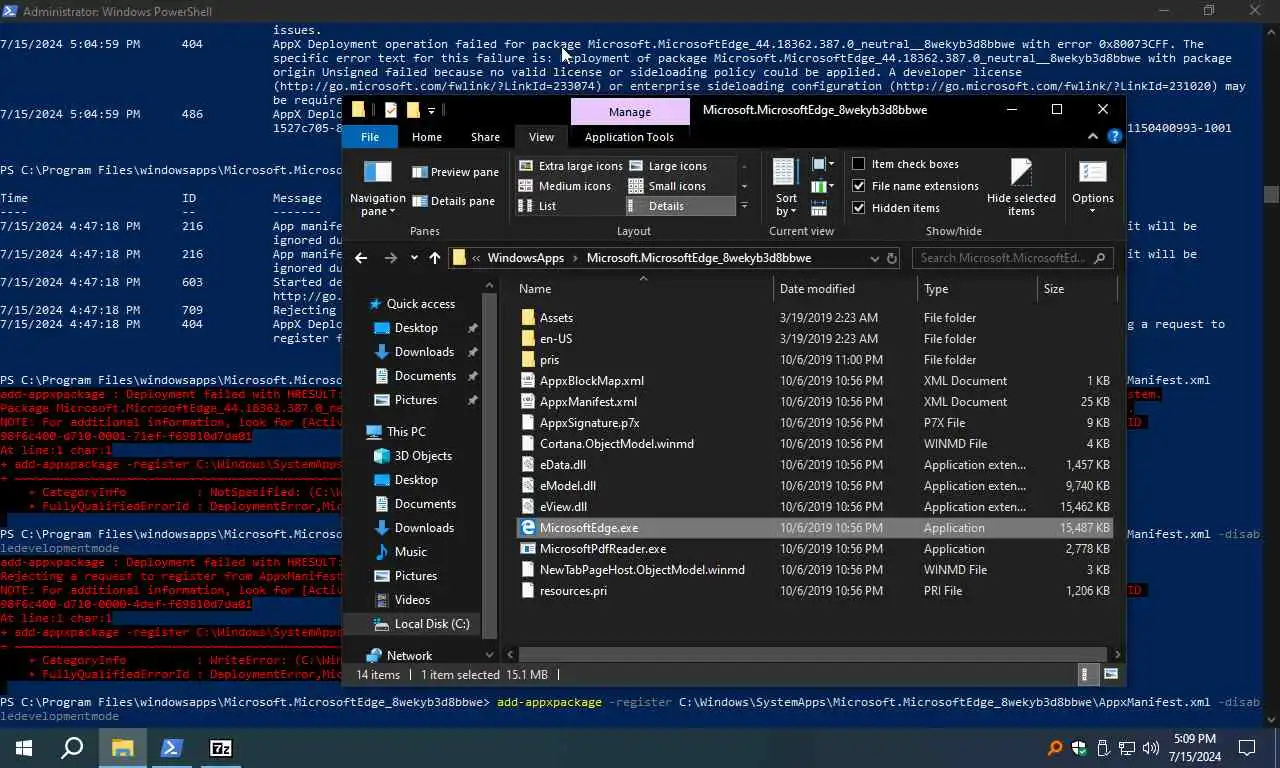Select MicrosoftEdge.exe application icon

click(x=529, y=528)
